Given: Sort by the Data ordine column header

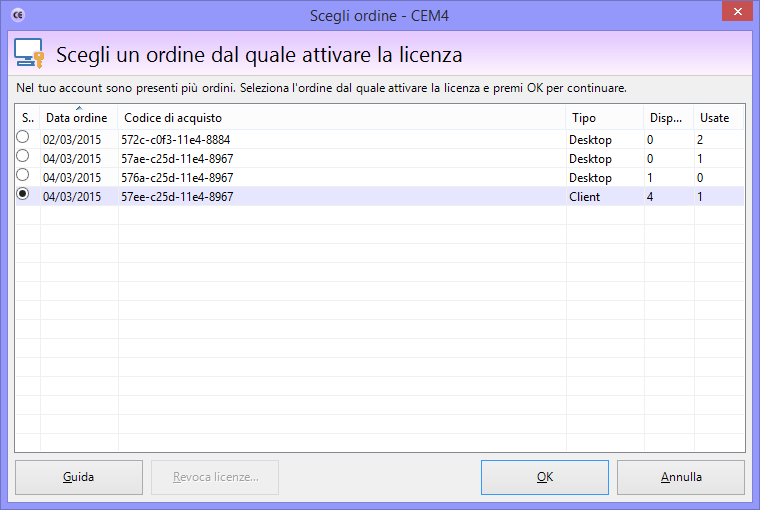Looking at the screenshot, I should 79,118.
